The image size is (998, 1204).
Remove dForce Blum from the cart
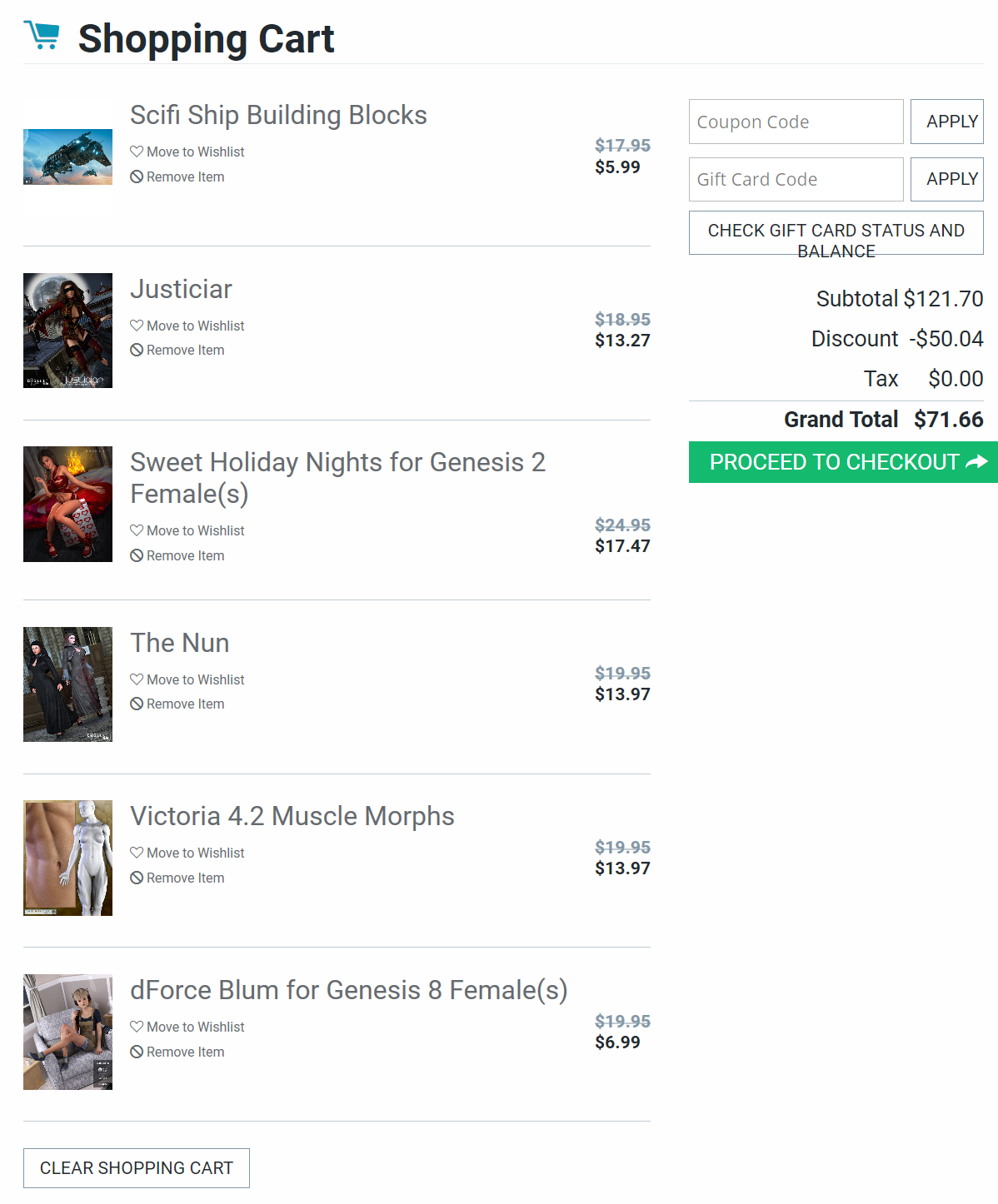(185, 1052)
